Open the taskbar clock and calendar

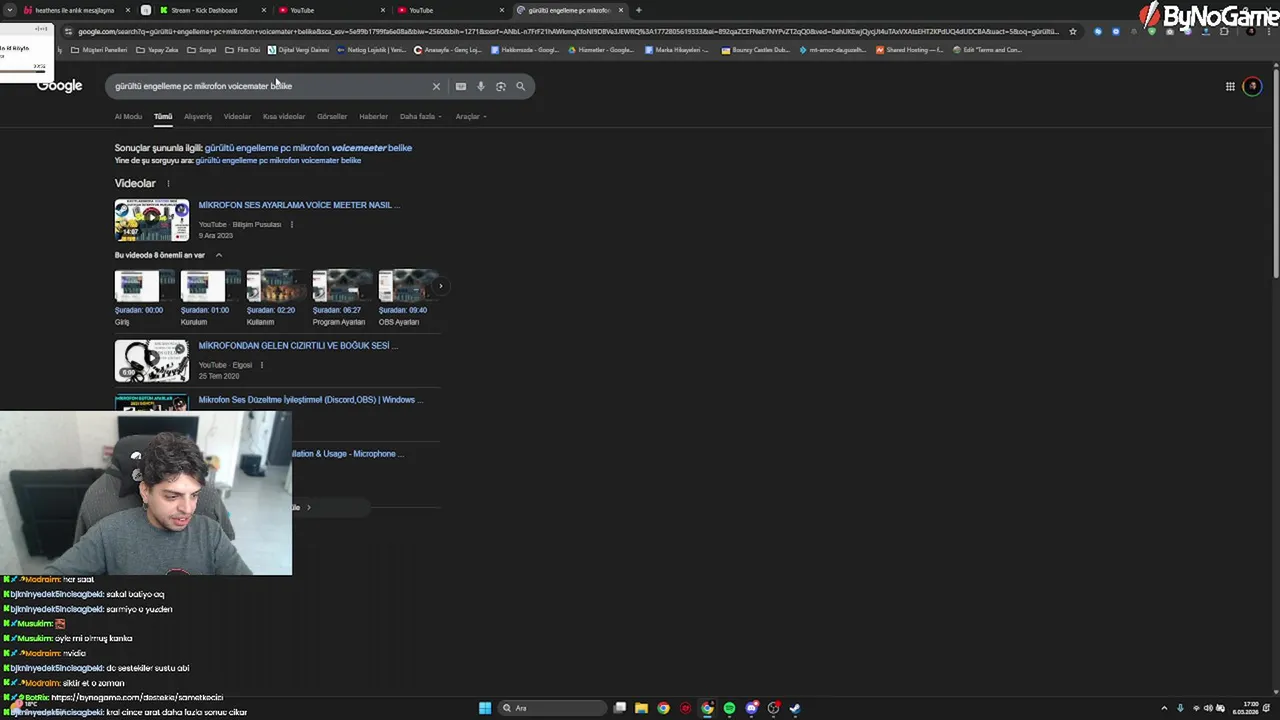click(x=1246, y=708)
